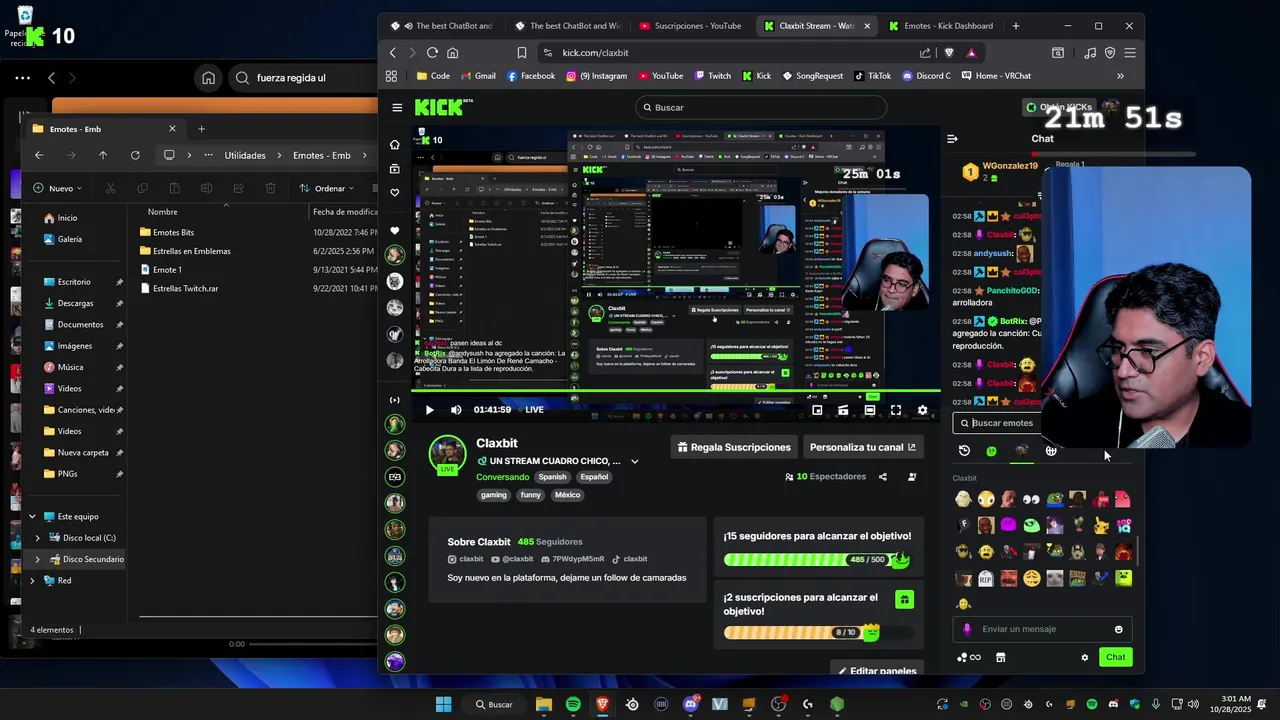Screen dimensions: 1280x720
Task: Click Brave shields lion icon
Action: click(x=949, y=53)
